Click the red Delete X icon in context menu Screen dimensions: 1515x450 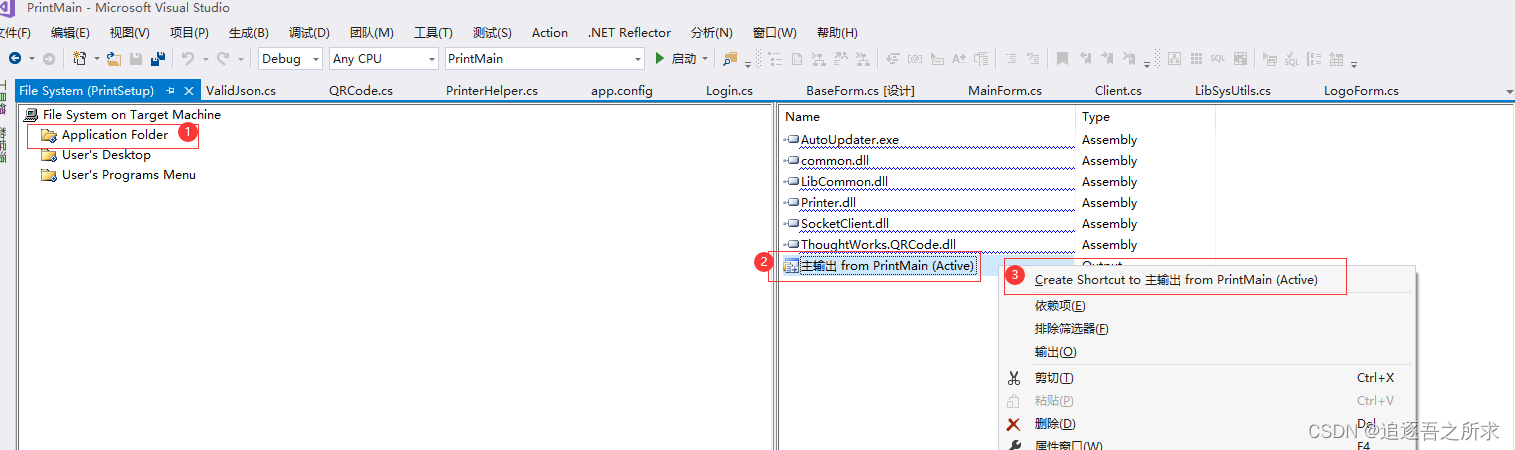1014,424
